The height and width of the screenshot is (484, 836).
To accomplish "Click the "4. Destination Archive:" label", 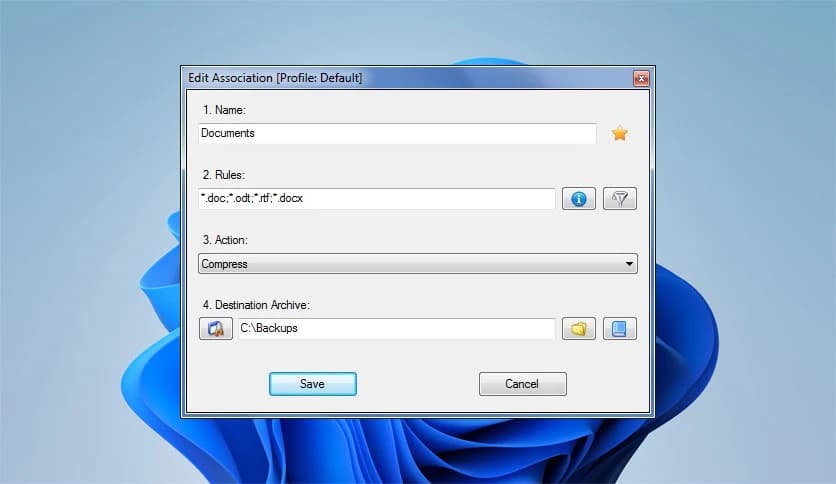I will point(256,305).
